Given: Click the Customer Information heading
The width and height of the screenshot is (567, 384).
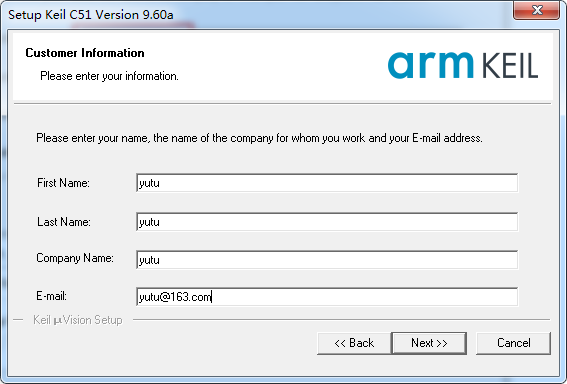Looking at the screenshot, I should pyautogui.click(x=85, y=53).
